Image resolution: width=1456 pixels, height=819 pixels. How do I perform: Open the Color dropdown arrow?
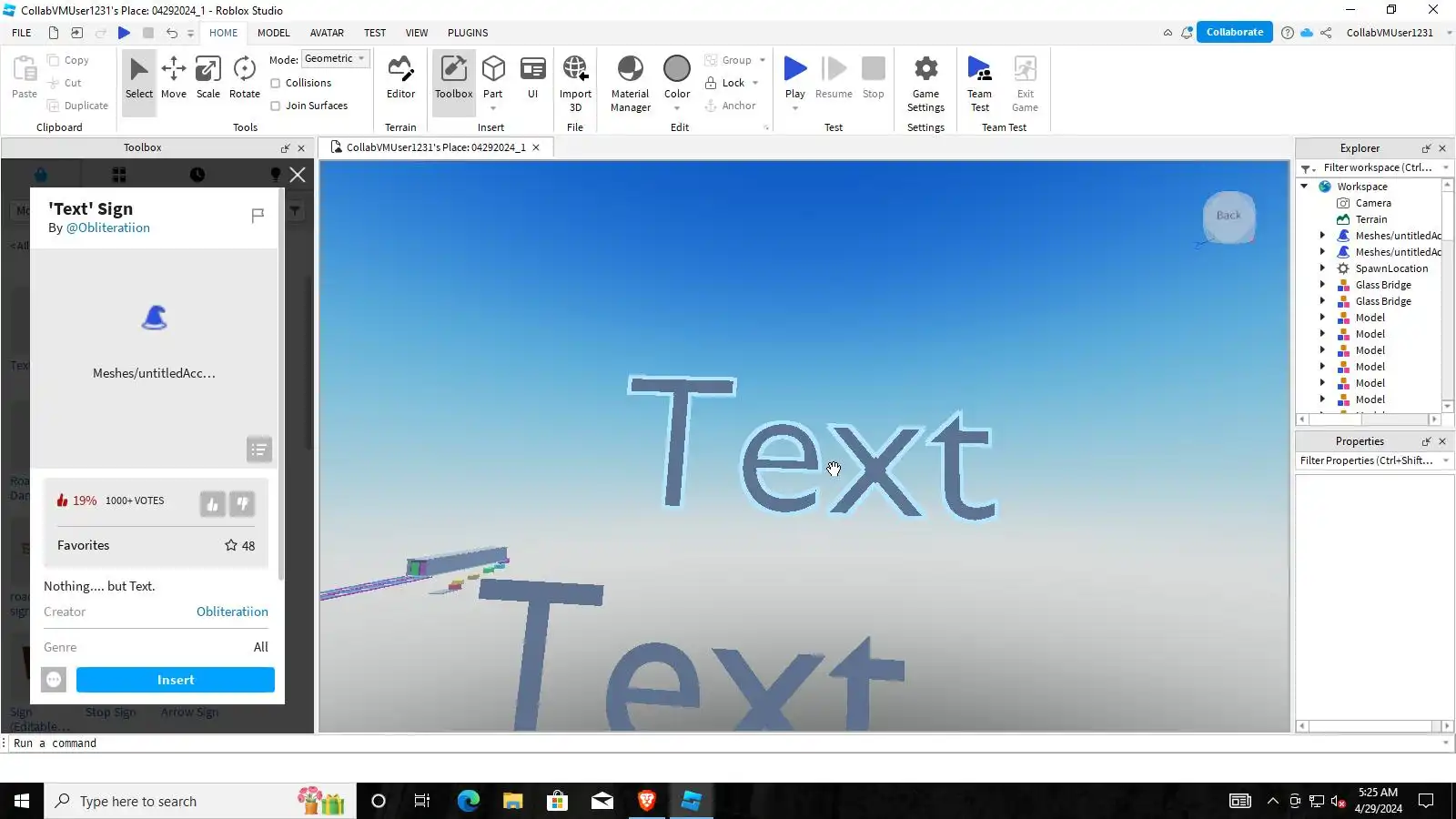pos(677,108)
